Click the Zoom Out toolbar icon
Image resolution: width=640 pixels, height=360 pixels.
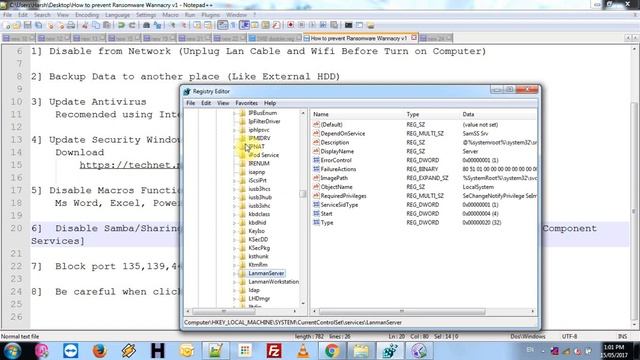[x=184, y=25]
